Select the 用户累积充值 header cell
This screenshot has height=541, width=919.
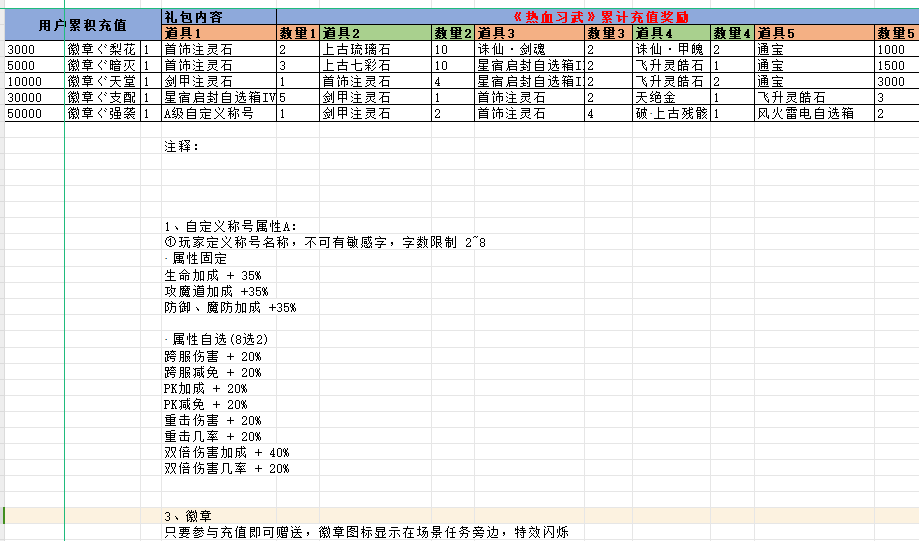[80, 25]
